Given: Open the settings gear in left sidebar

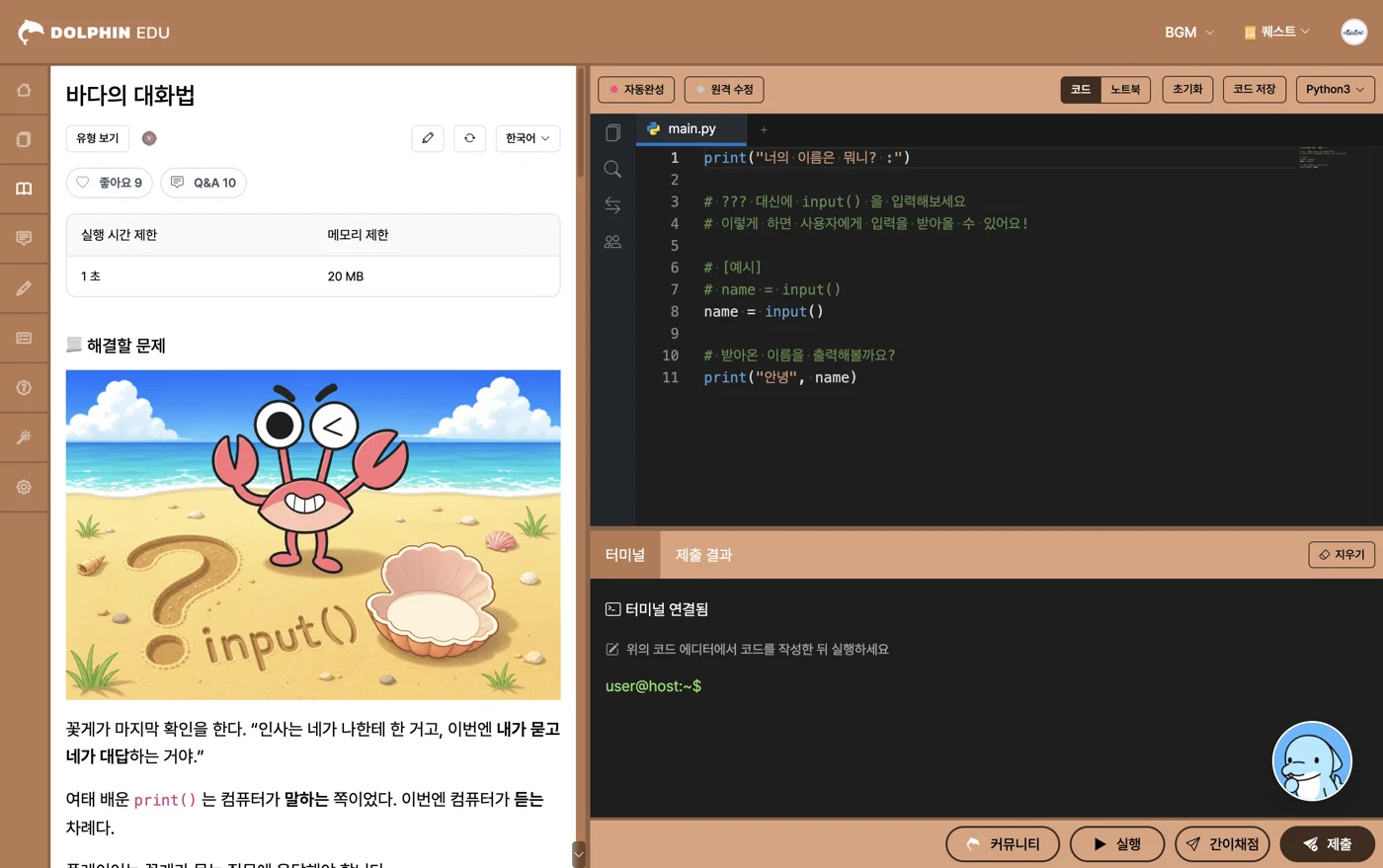Looking at the screenshot, I should [x=24, y=487].
